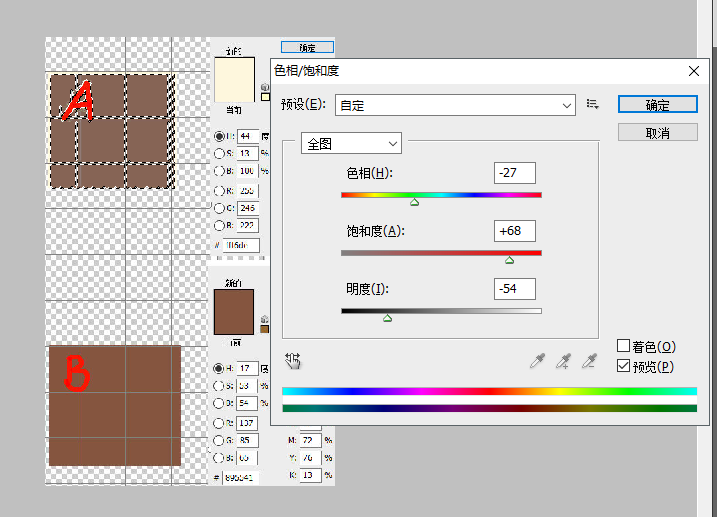Click the 色相 value field showing -27

pos(514,173)
